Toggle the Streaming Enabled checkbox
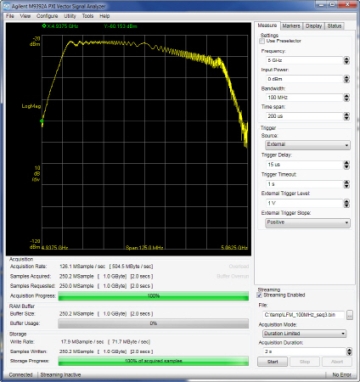Viewport: 360px width, 382px height. (x=260, y=295)
